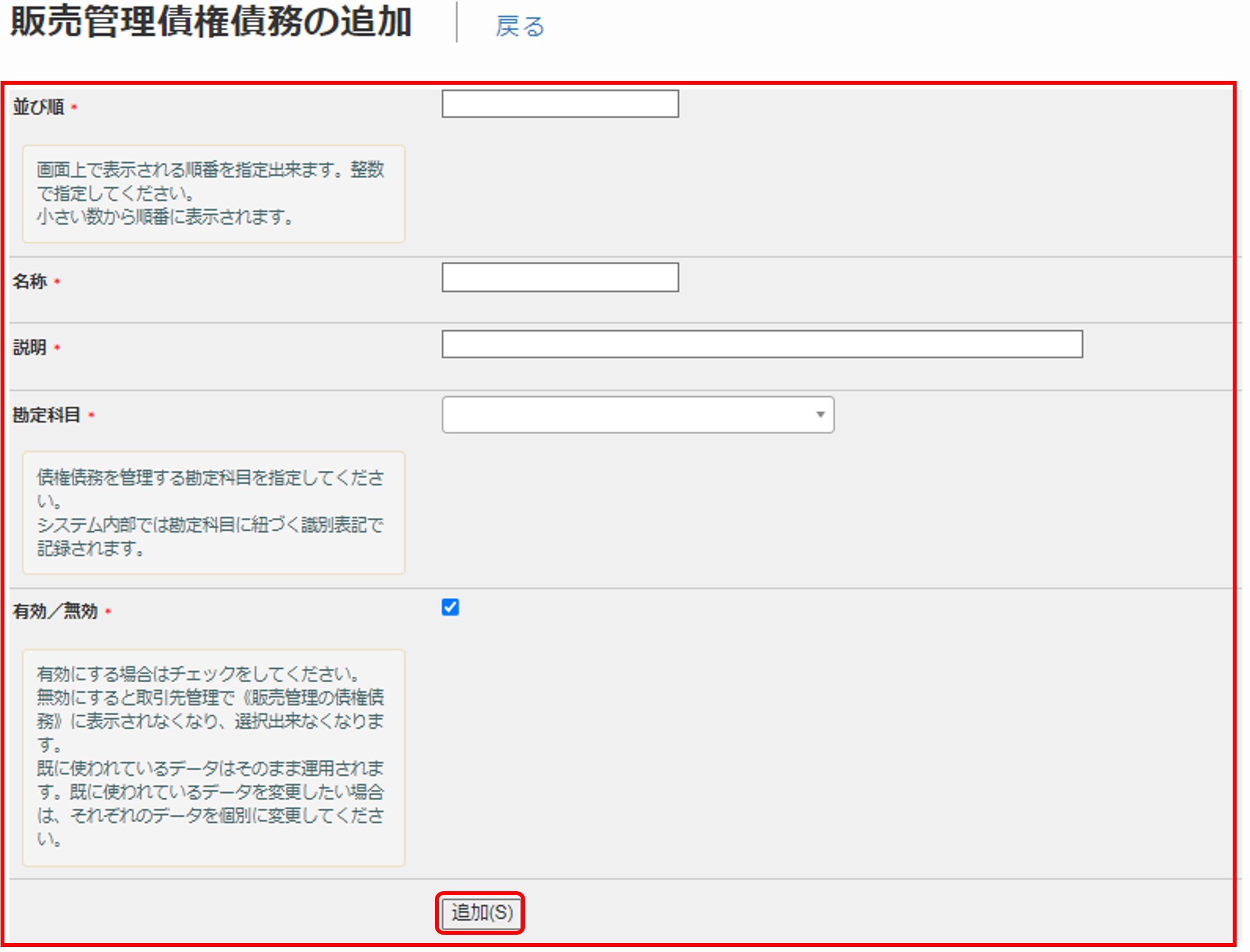Select the 説明 label text

(30, 347)
